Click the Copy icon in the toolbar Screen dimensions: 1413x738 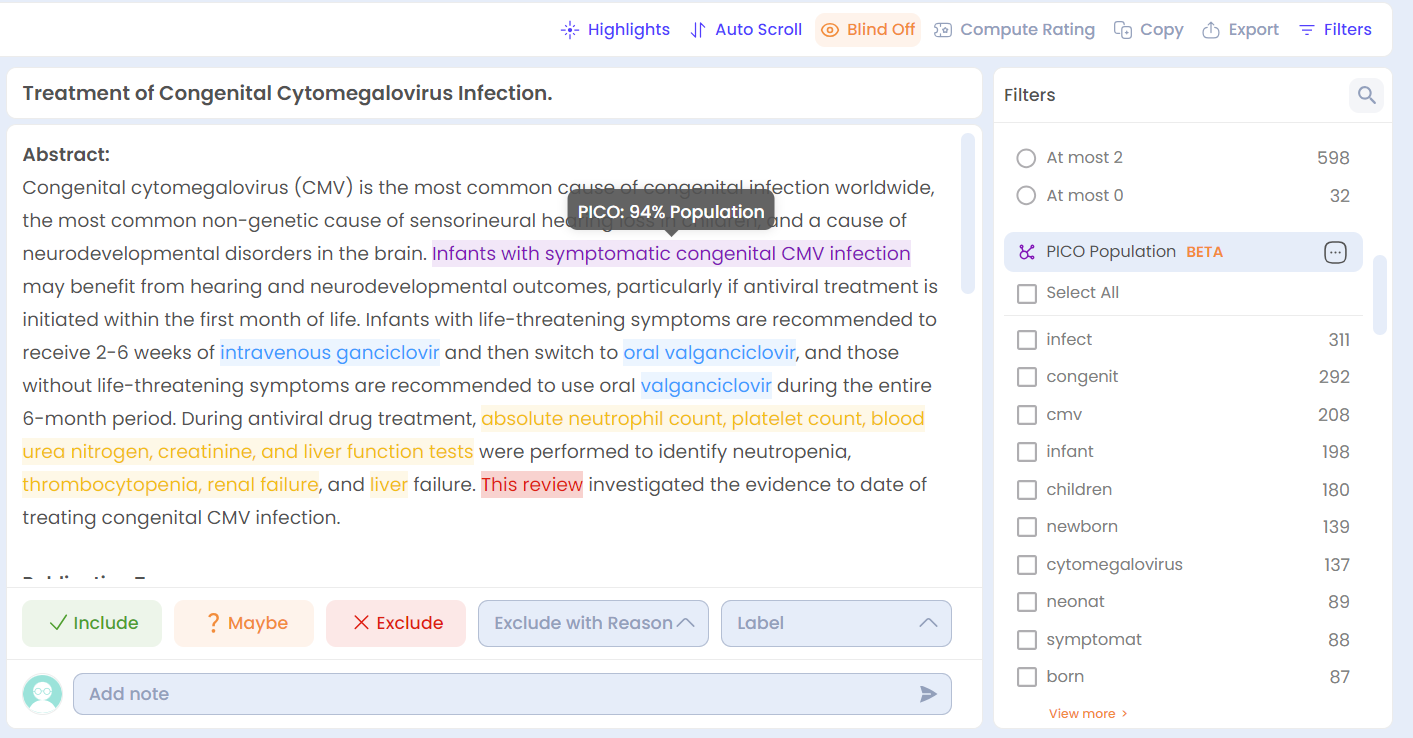point(1121,29)
